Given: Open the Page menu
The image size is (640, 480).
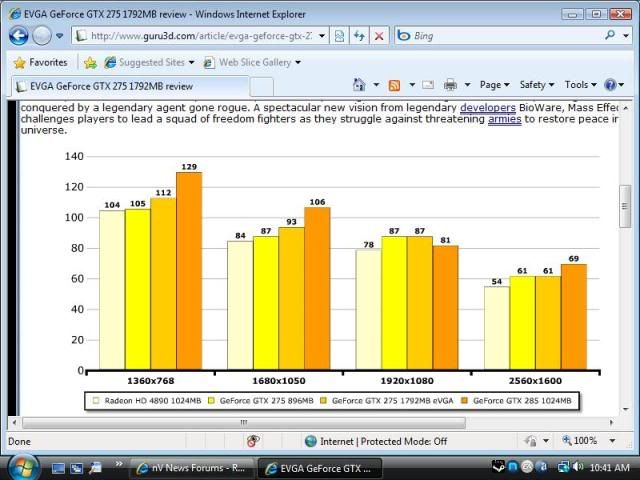Looking at the screenshot, I should 495,85.
